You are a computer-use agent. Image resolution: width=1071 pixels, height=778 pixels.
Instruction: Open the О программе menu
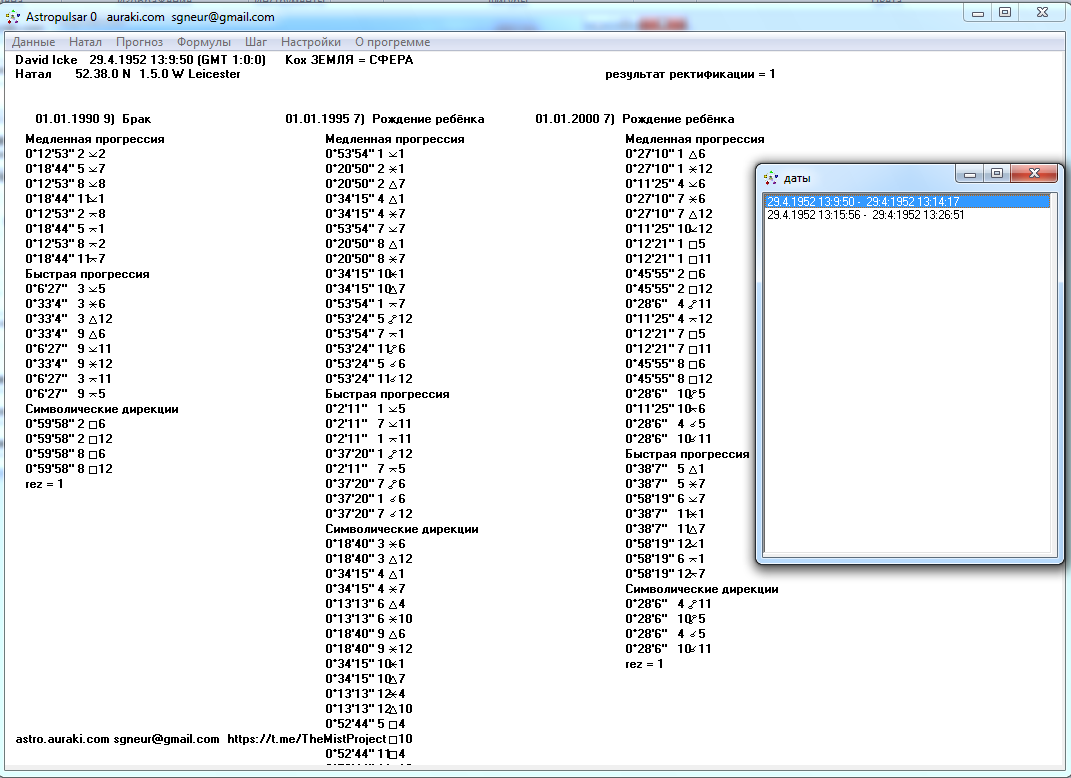tap(393, 42)
